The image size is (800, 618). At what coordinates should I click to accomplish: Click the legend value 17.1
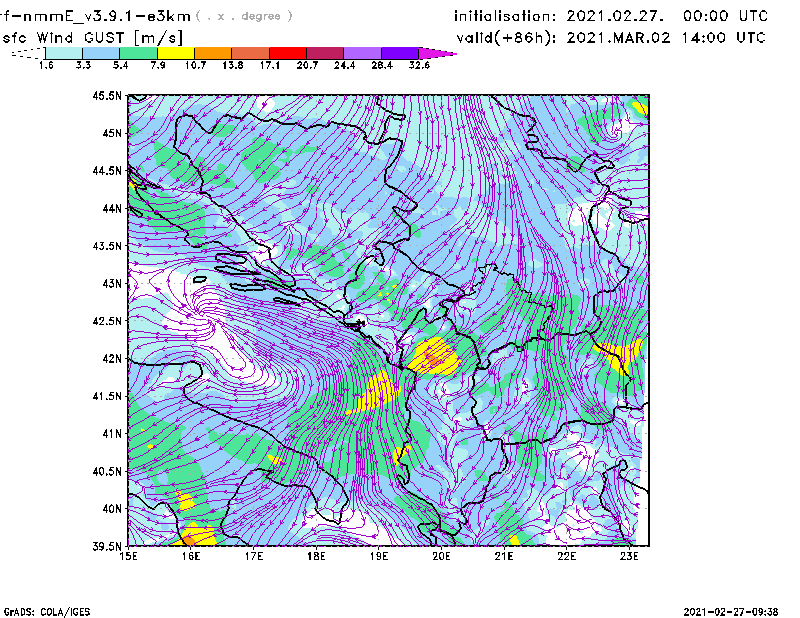click(270, 65)
